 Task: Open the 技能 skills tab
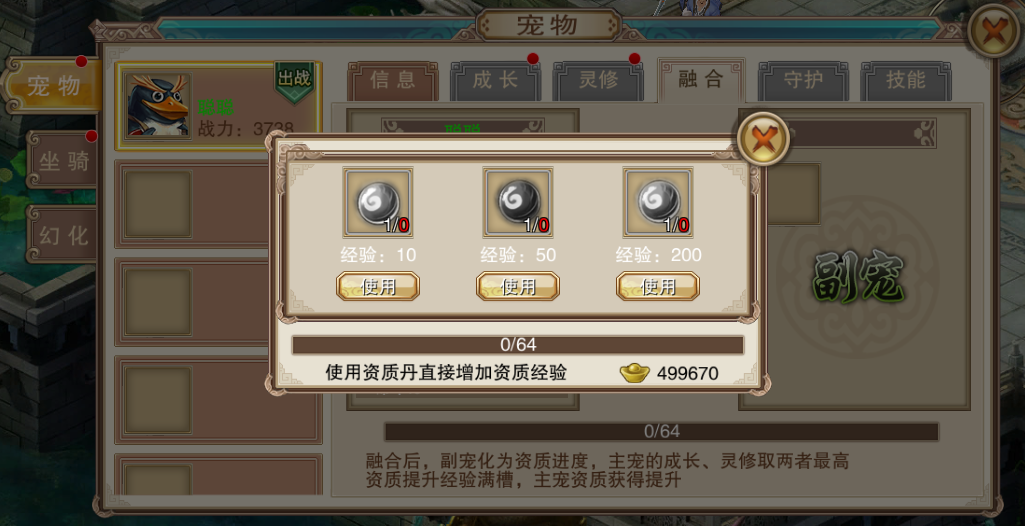[905, 81]
